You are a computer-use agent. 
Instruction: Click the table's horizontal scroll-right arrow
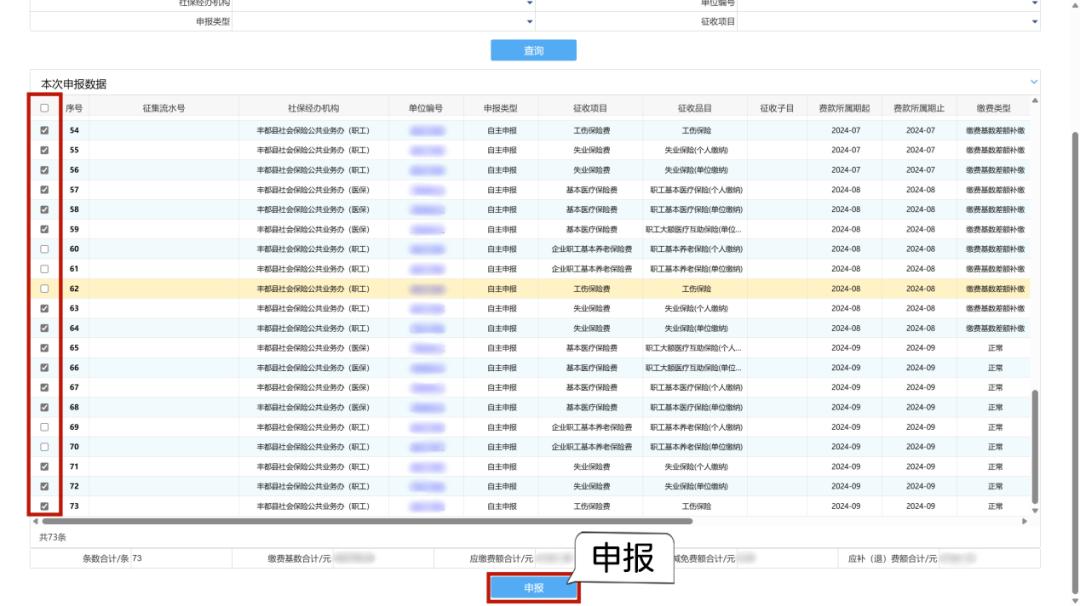1023,521
